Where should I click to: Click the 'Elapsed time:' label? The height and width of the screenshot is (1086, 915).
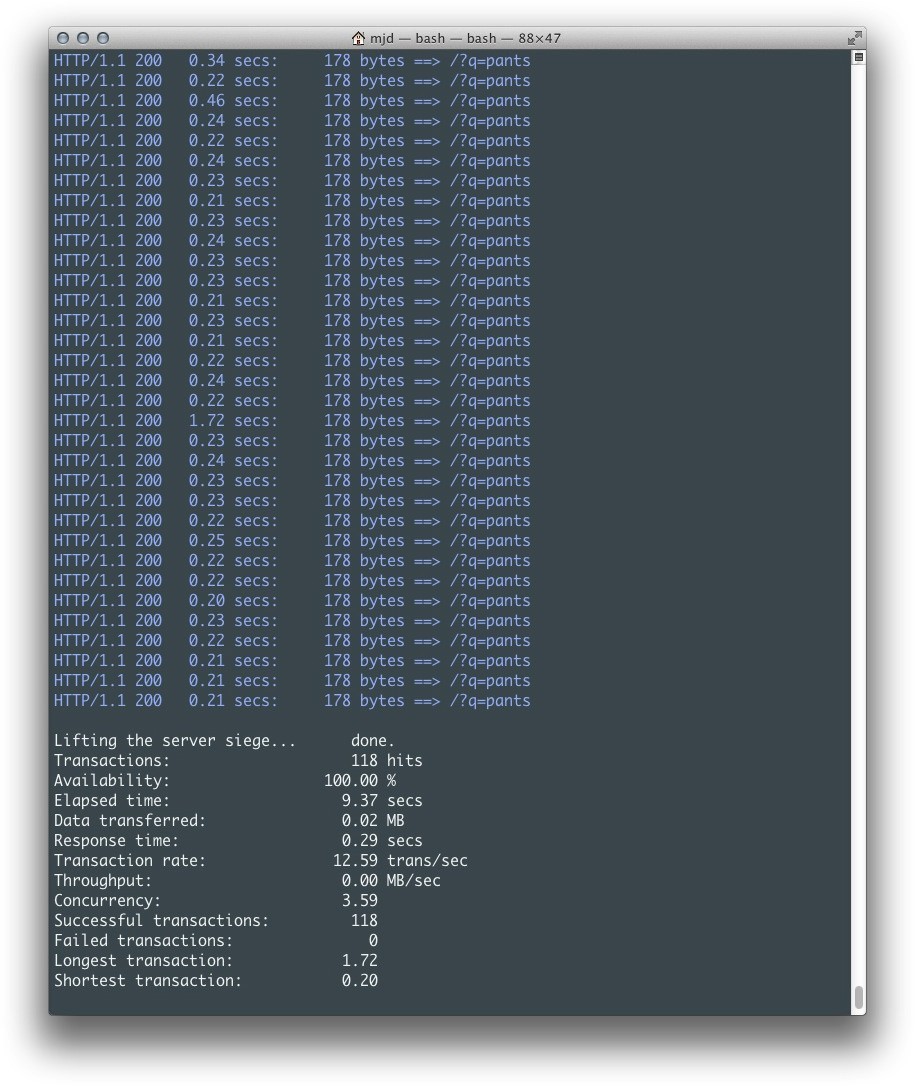coord(112,801)
